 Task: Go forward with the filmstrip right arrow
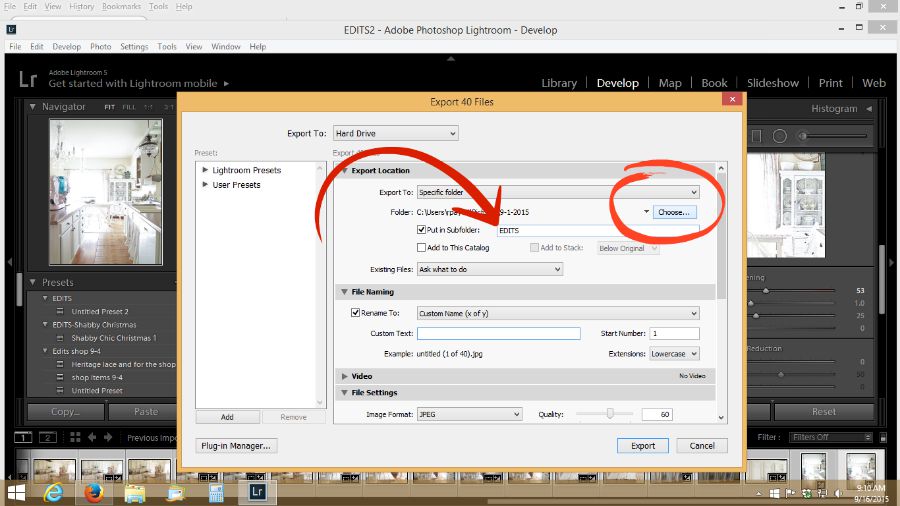(108, 437)
